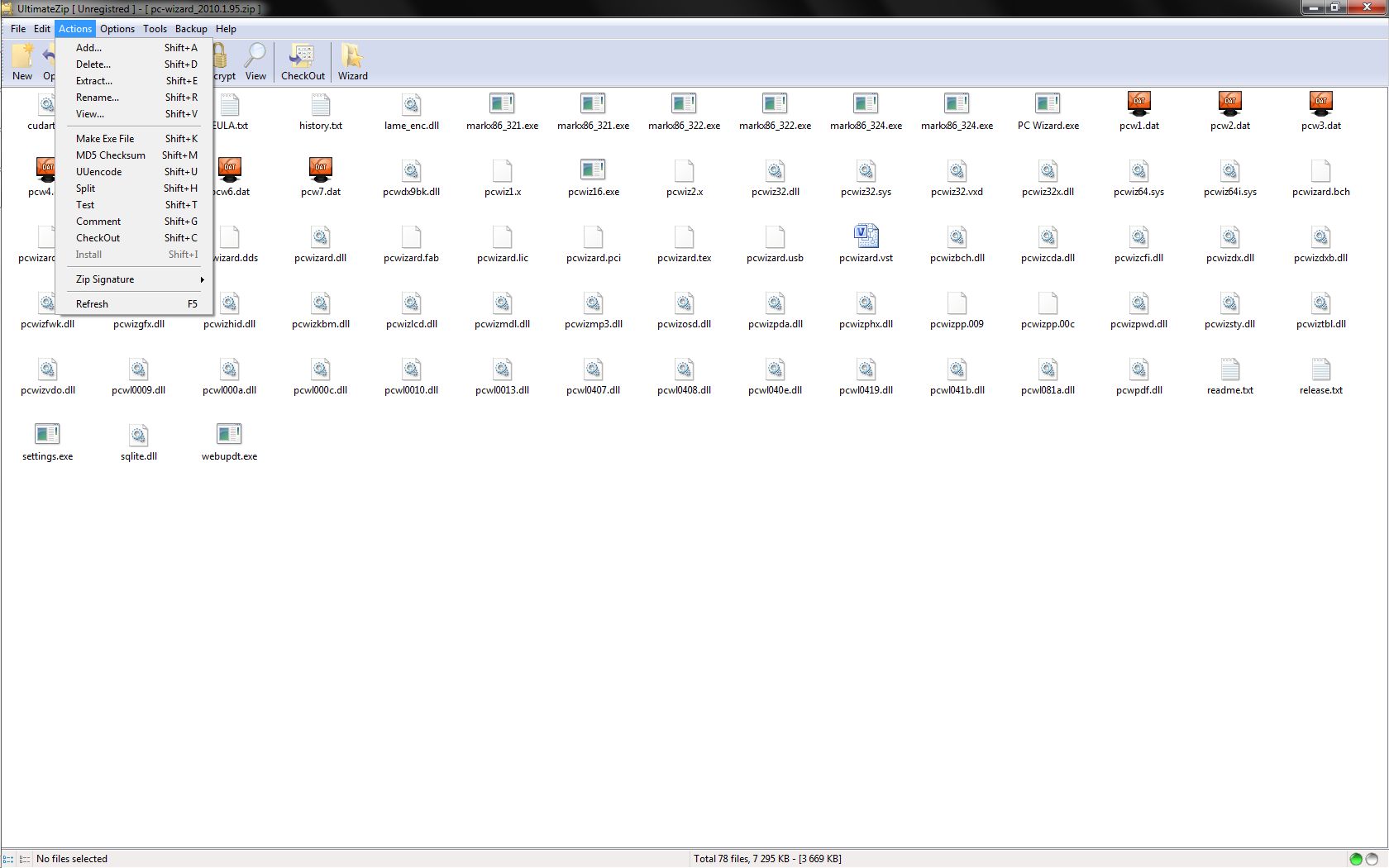The image size is (1389, 868).
Task: Select pcwl081a.dll file
Action: pyautogui.click(x=1048, y=376)
